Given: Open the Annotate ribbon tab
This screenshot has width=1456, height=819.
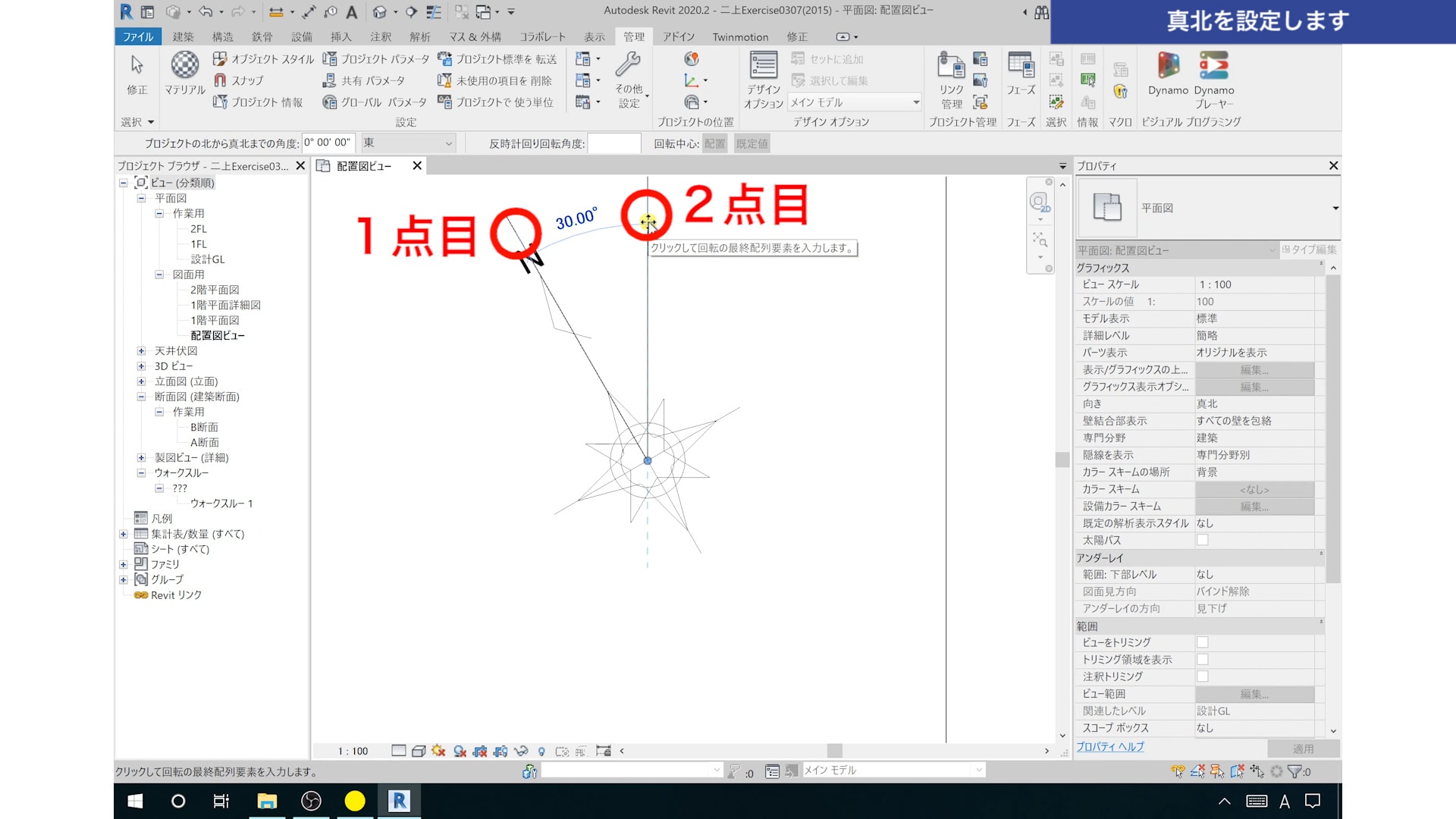Looking at the screenshot, I should (381, 36).
